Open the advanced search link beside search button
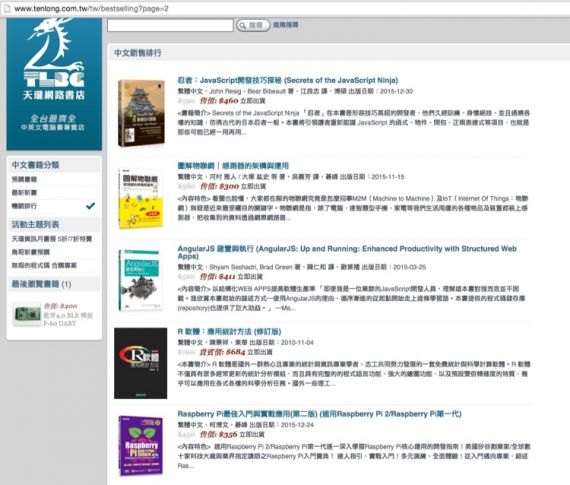The image size is (570, 485). click(x=286, y=25)
